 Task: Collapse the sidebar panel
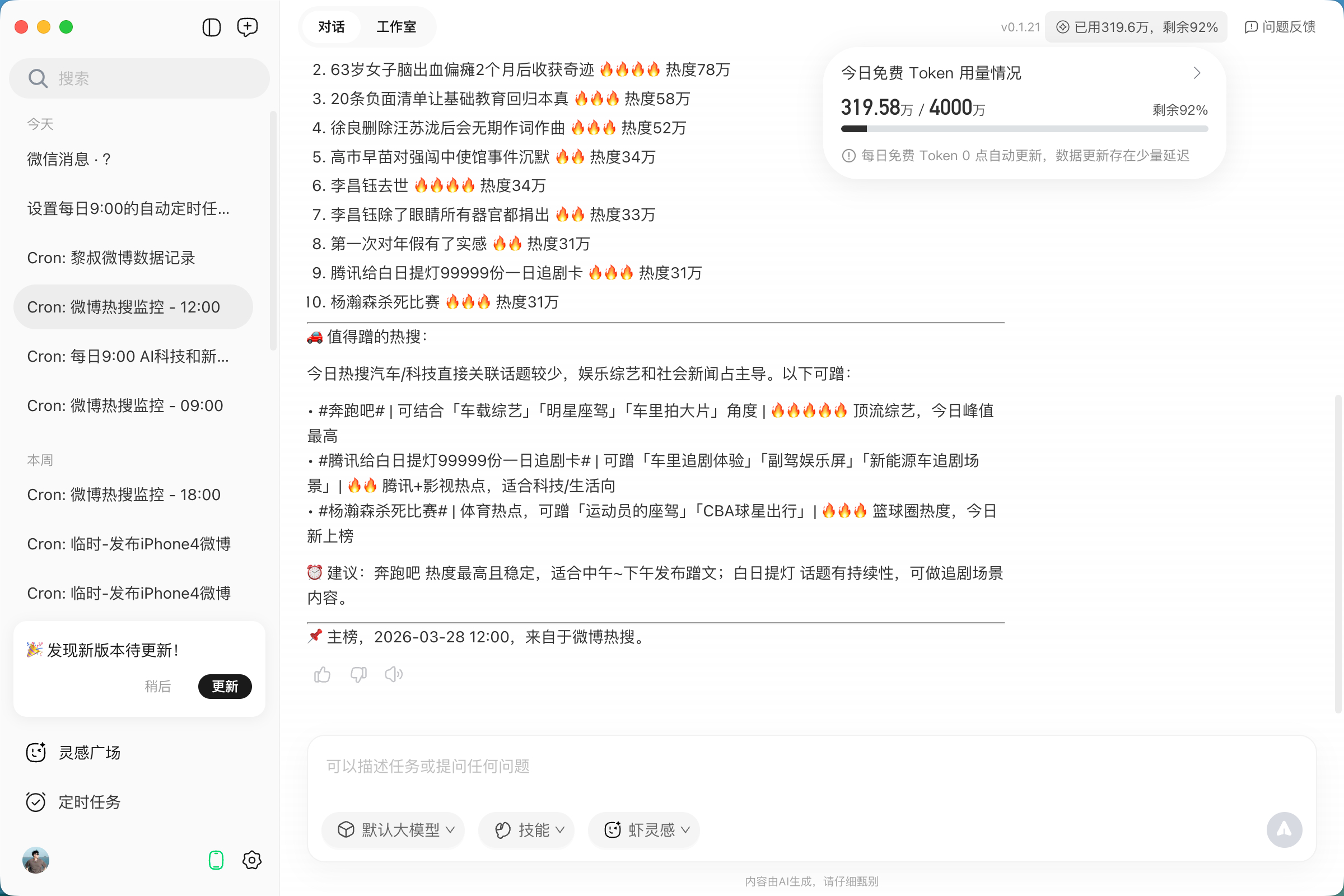(x=211, y=27)
